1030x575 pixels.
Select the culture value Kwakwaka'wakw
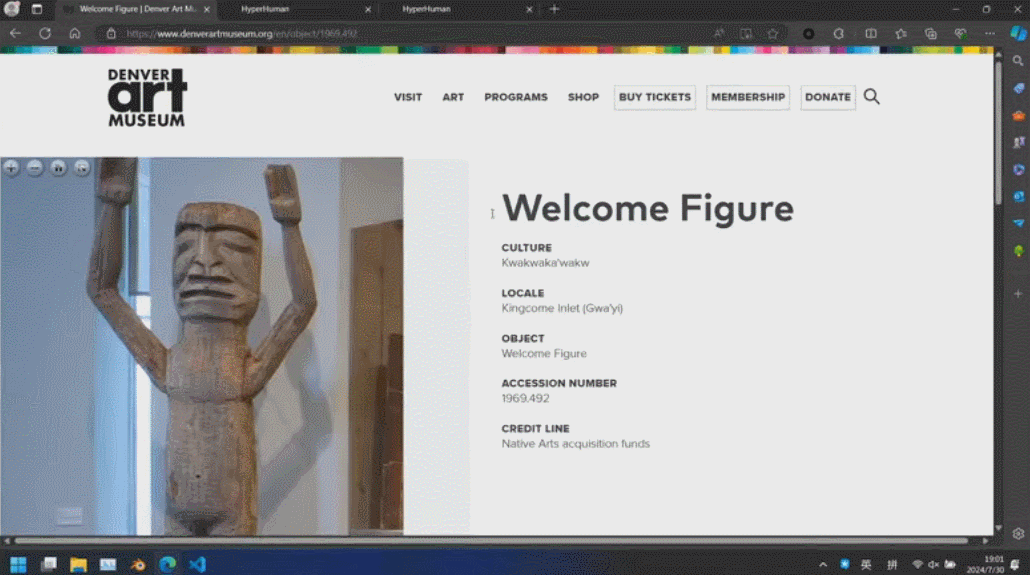coord(545,263)
